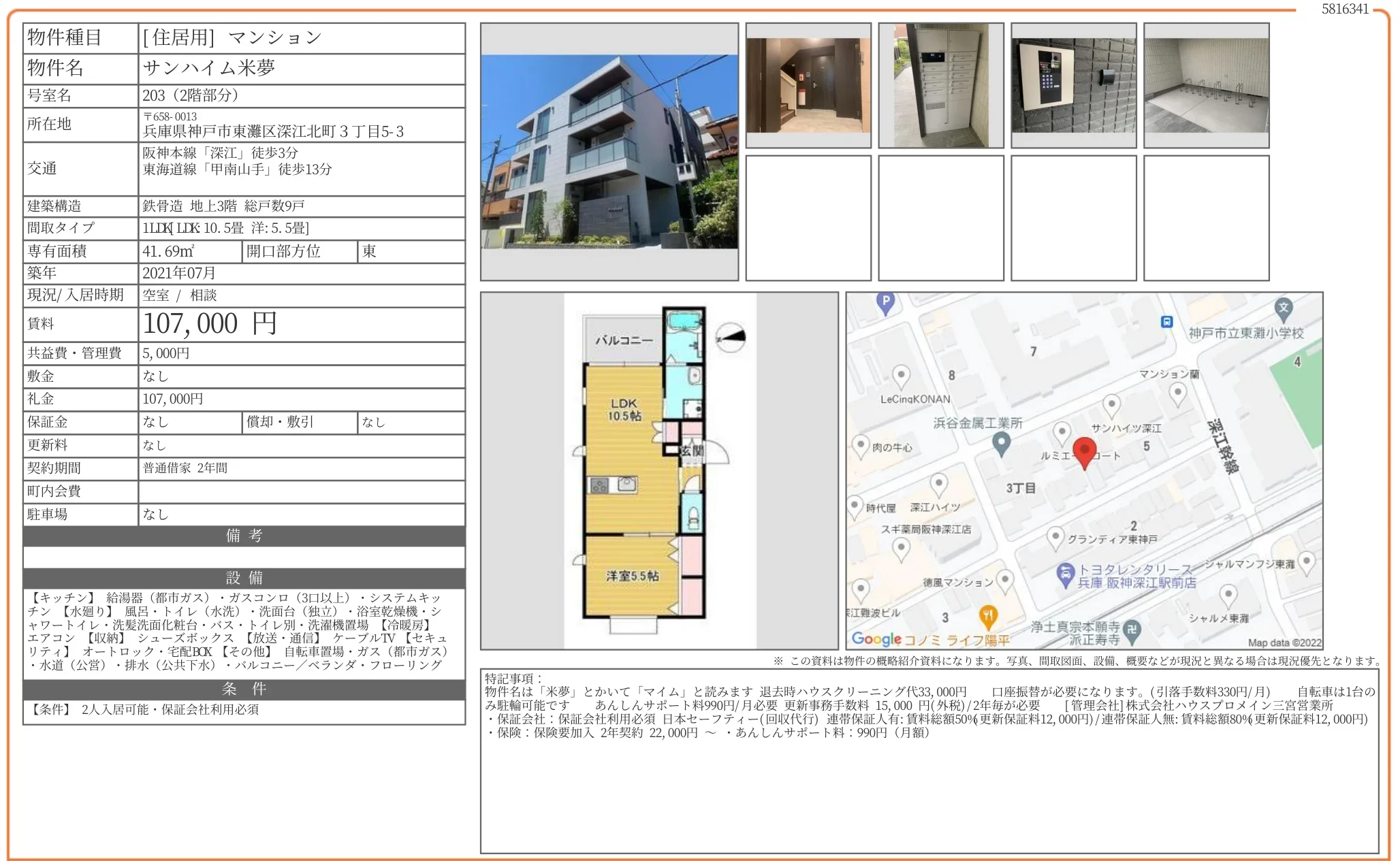Select the map pin at シャルメ東灘
The height and width of the screenshot is (861, 1400).
click(x=1228, y=594)
